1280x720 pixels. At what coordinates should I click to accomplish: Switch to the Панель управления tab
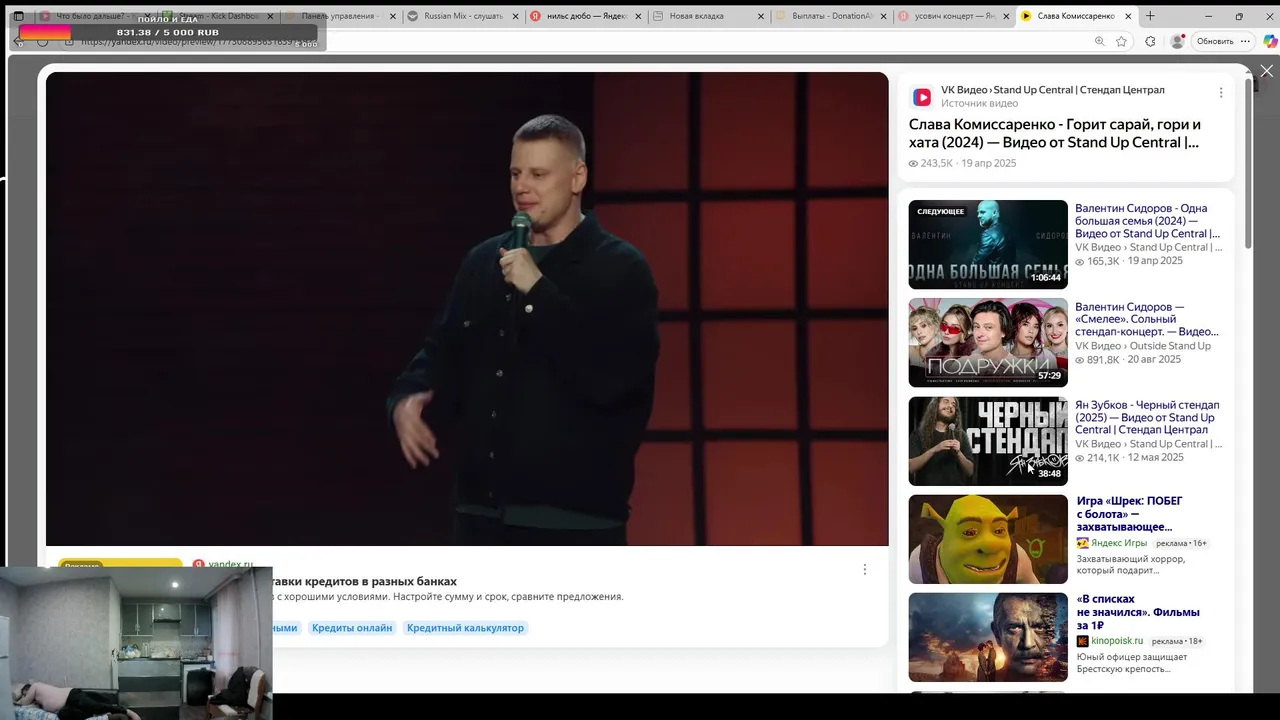338,16
